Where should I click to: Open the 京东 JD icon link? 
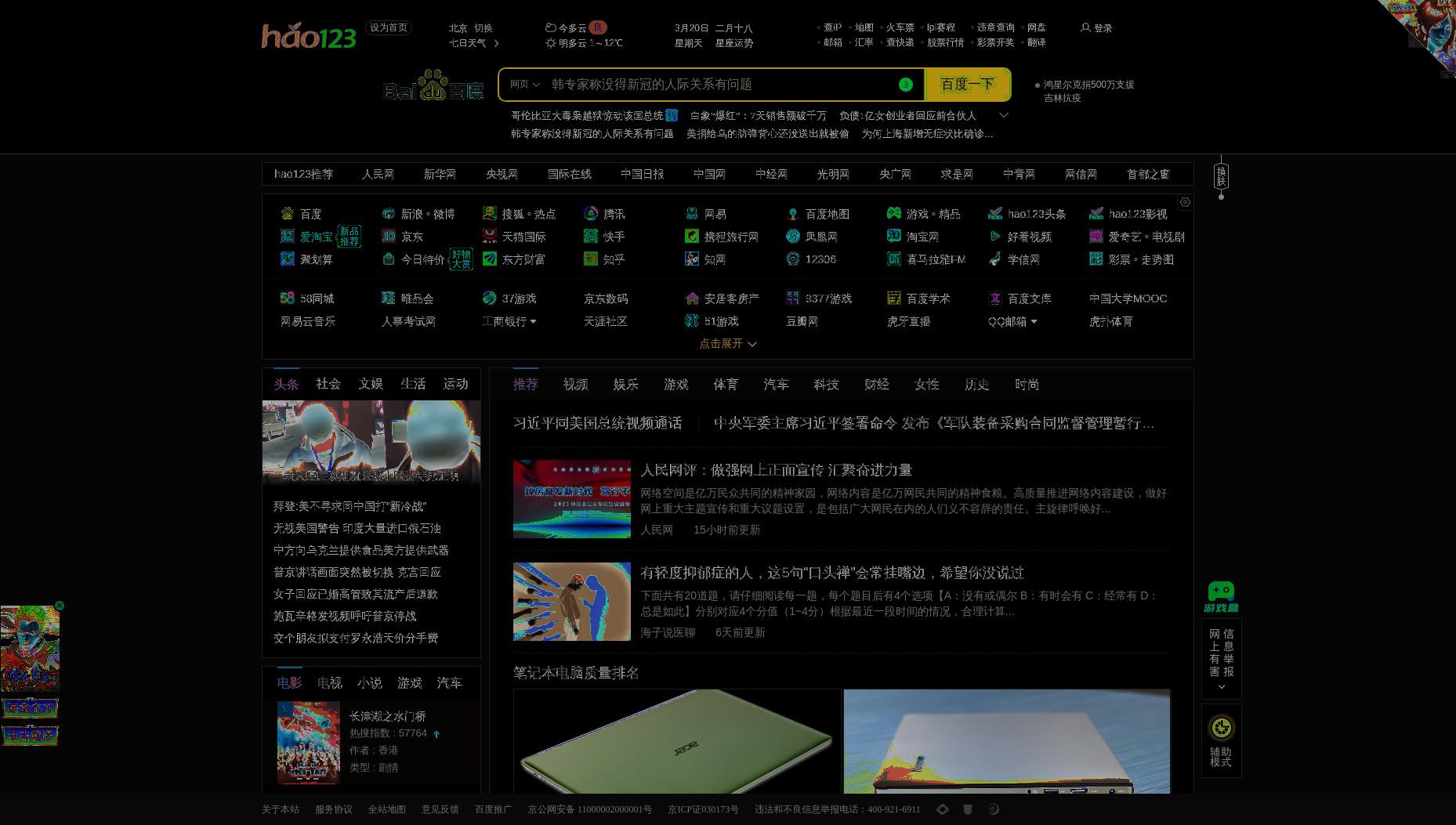click(x=389, y=236)
